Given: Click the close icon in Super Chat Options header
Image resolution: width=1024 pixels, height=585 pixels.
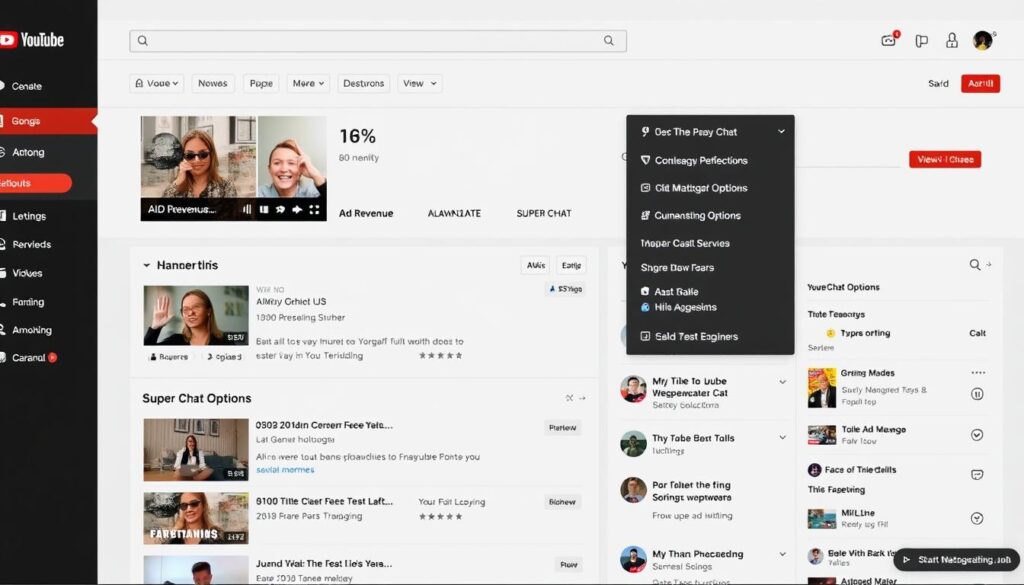Looking at the screenshot, I should tap(569, 398).
